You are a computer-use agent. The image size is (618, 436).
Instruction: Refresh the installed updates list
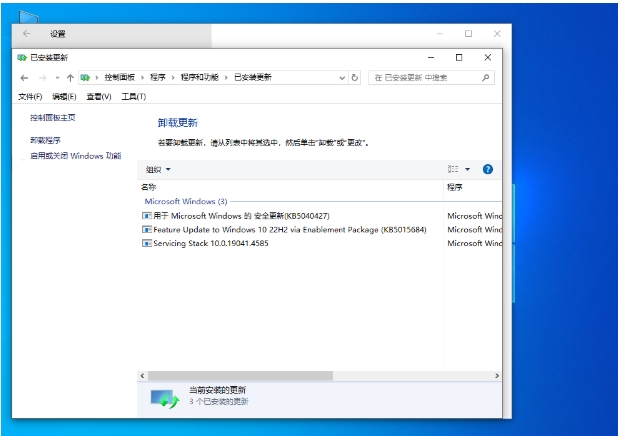pyautogui.click(x=355, y=77)
